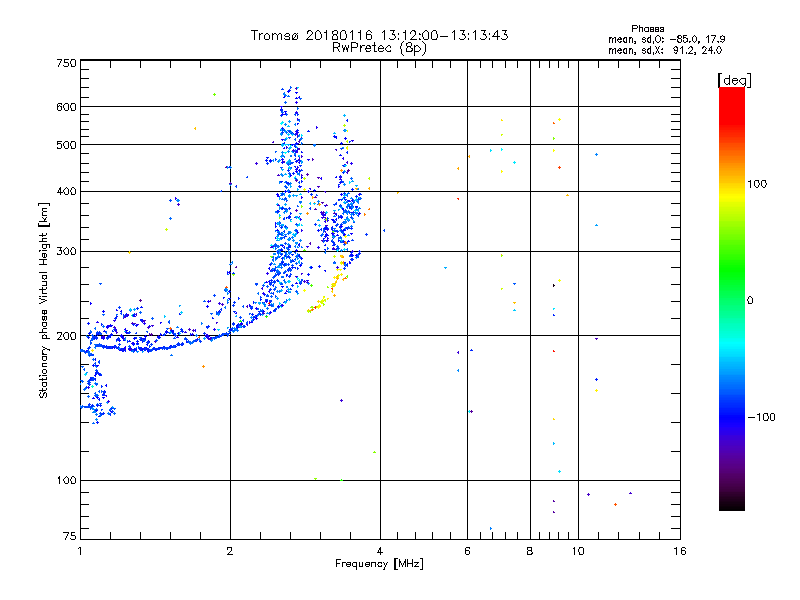Click the y-axis label 'Stationary phase Virtual Height [km]'
This screenshot has height=600, width=800.
(43, 301)
